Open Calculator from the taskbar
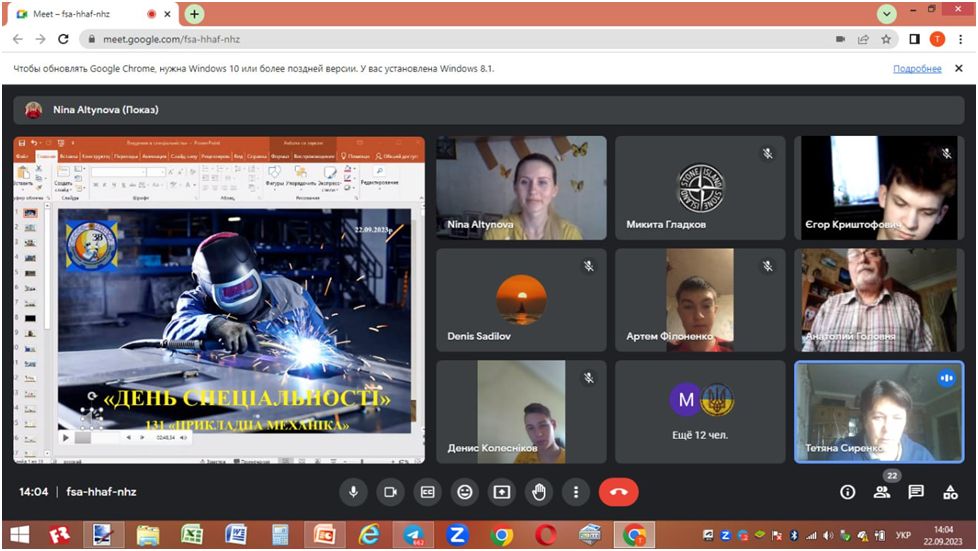Image resolution: width=978 pixels, height=551 pixels. tap(280, 535)
